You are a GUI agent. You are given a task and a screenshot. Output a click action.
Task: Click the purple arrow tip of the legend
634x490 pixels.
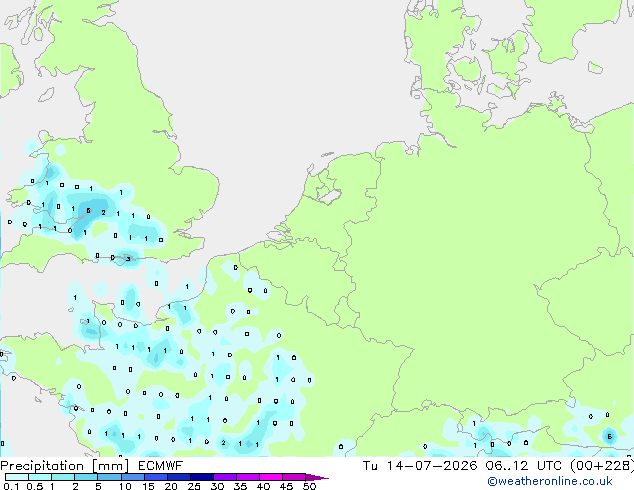[x=316, y=477]
